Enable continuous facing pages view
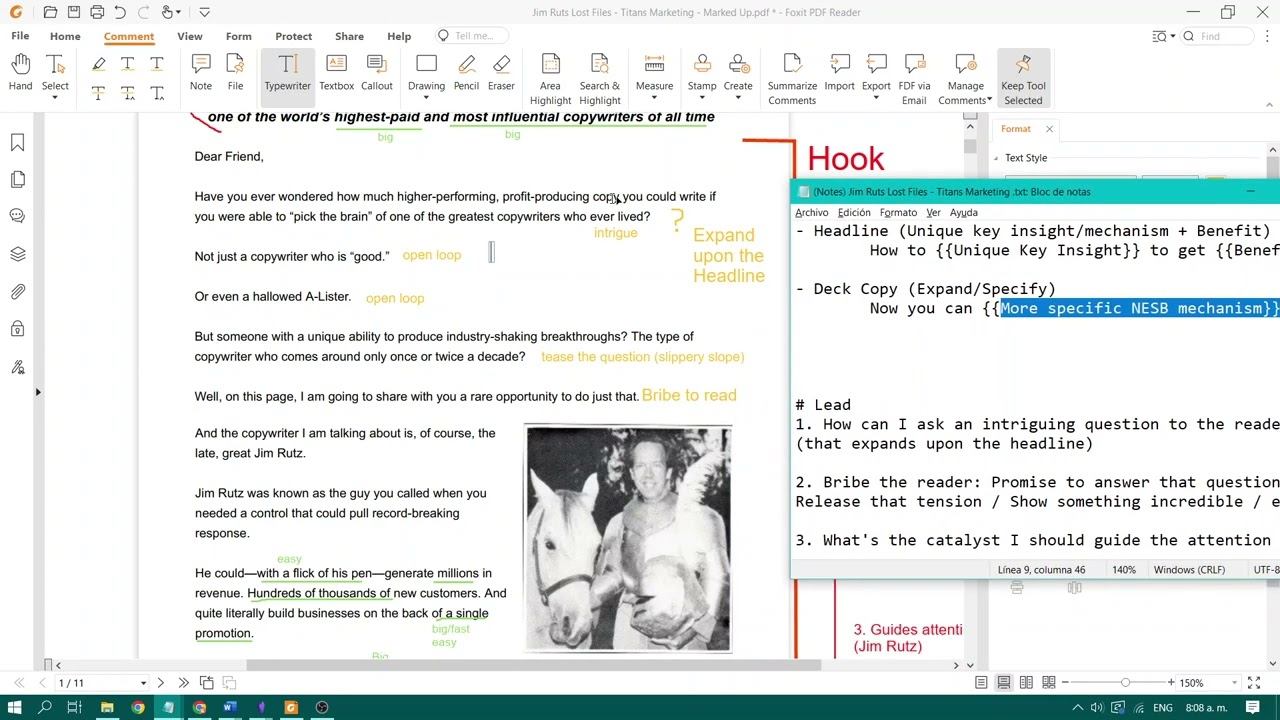This screenshot has width=1280, height=720. point(1049,683)
